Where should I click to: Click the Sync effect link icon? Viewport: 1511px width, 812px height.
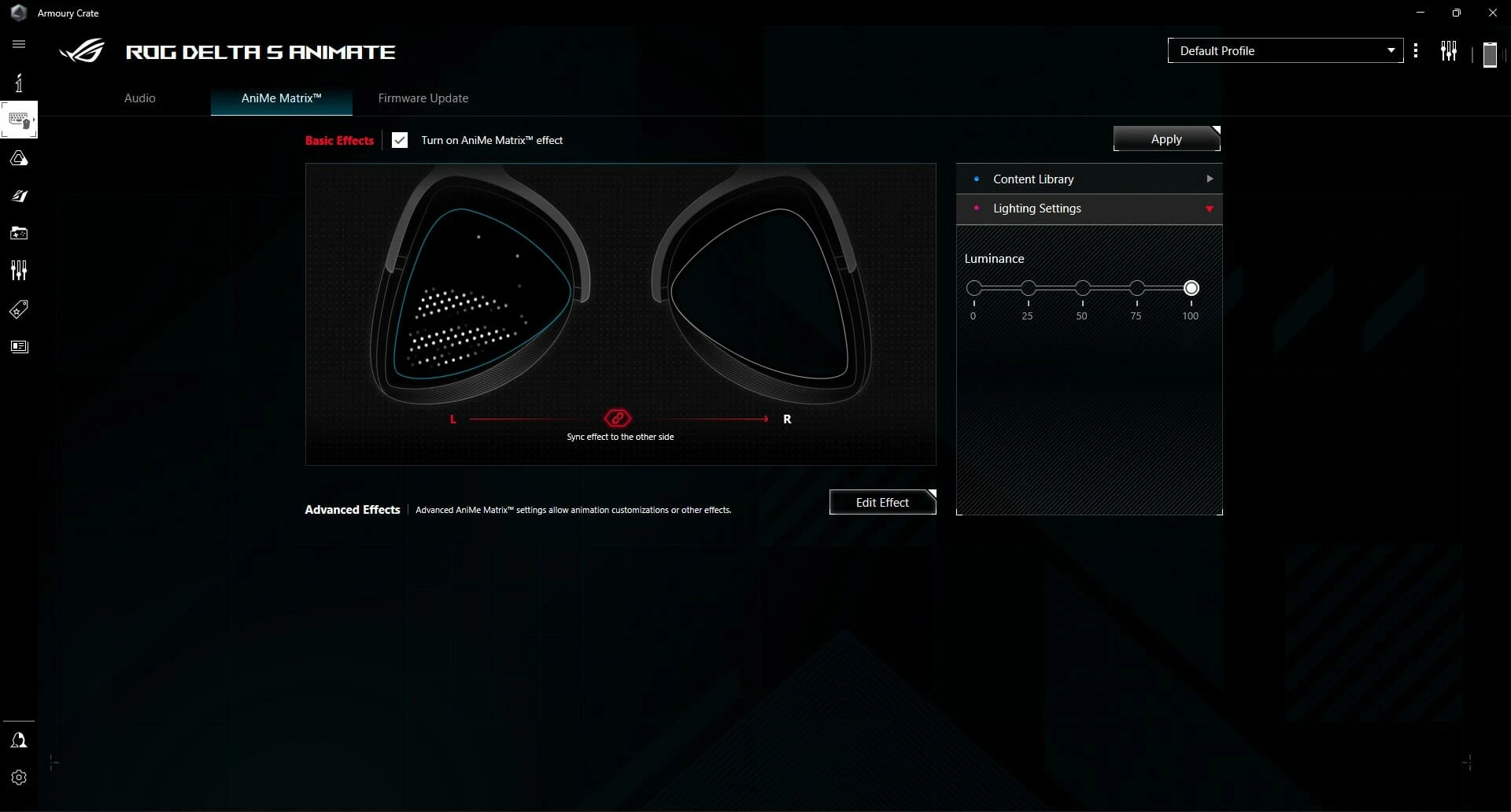(x=618, y=418)
